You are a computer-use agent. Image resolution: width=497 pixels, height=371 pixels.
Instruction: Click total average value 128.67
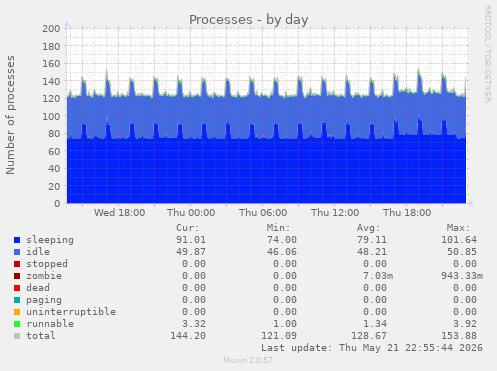click(369, 336)
